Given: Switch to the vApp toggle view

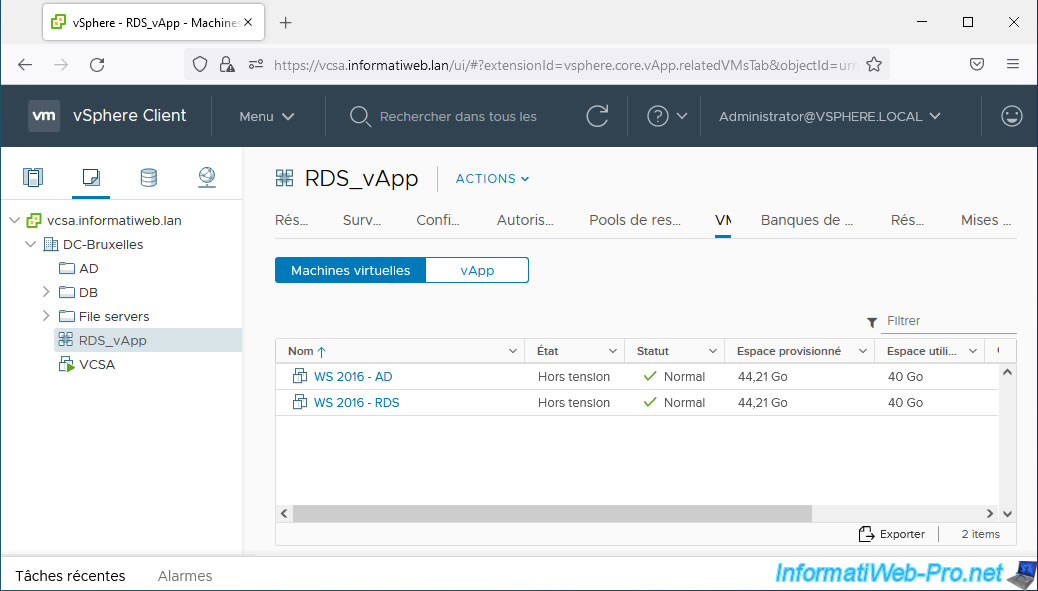Looking at the screenshot, I should point(477,270).
